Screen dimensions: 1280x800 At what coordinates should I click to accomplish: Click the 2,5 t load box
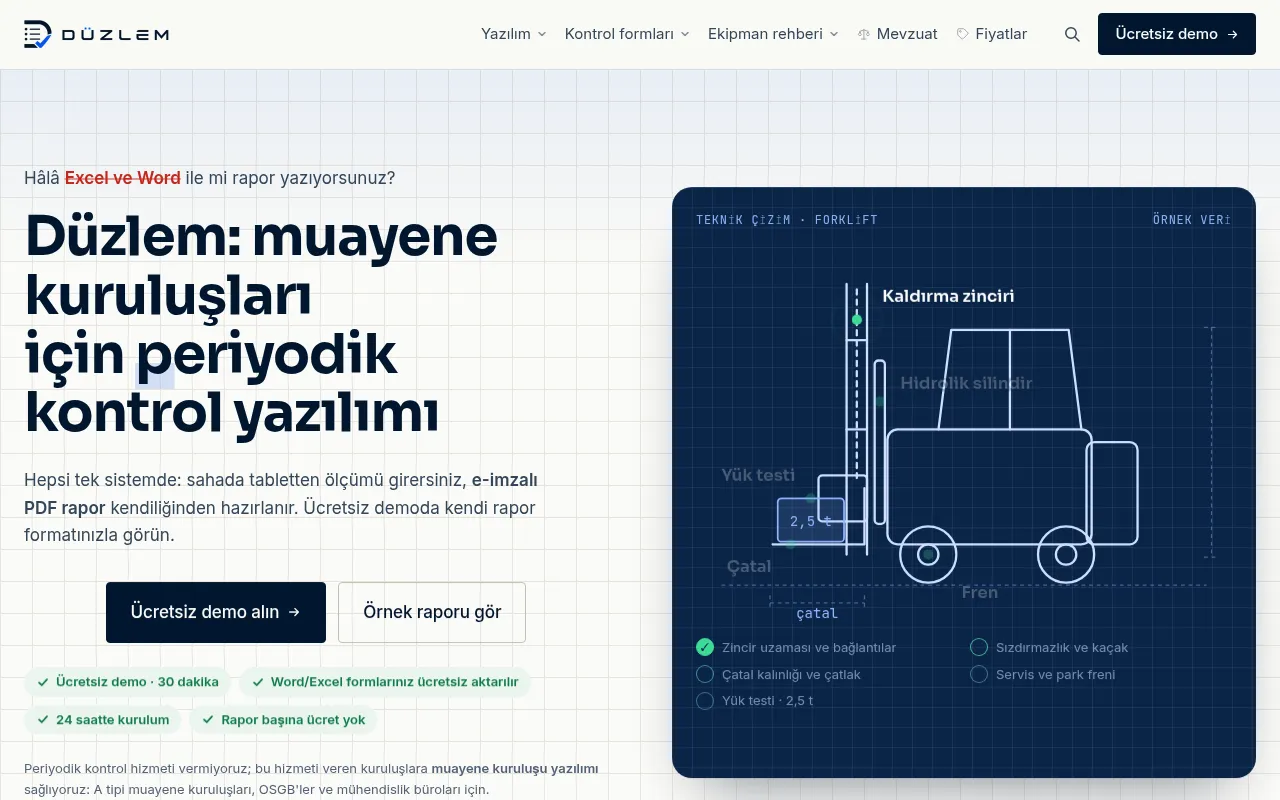[x=811, y=520]
